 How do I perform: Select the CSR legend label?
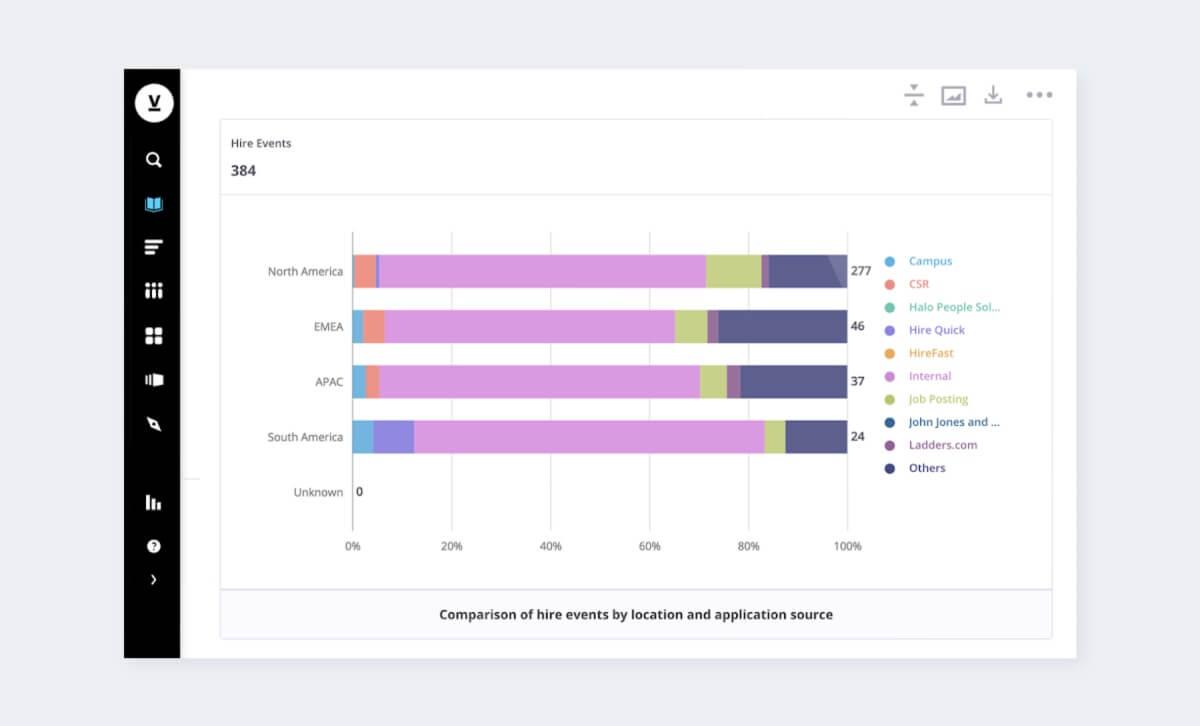pos(918,284)
